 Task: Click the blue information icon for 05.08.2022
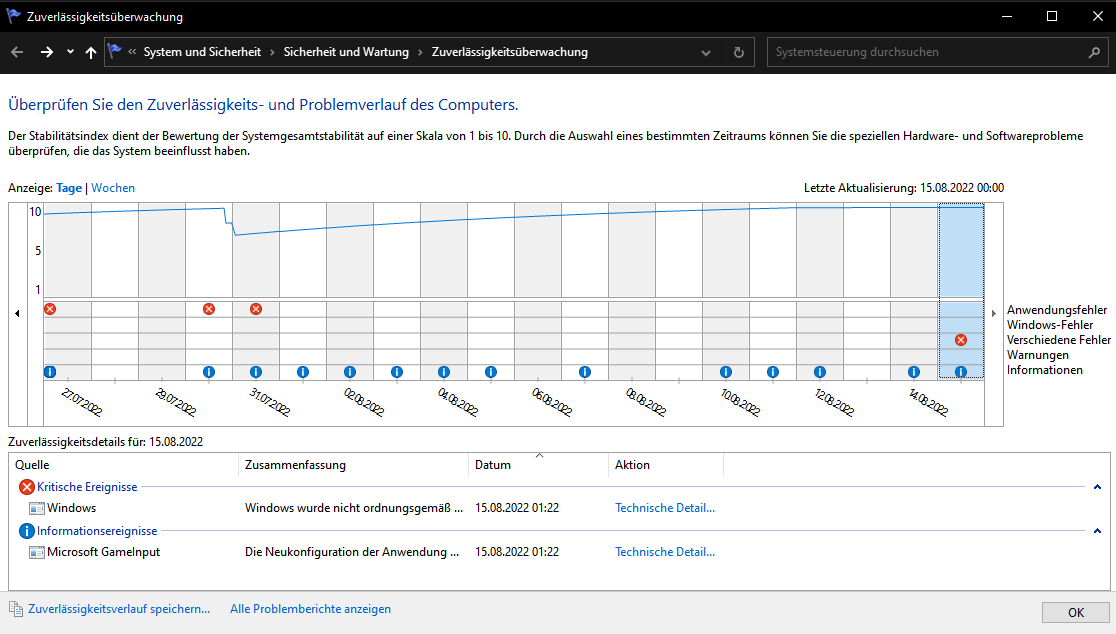coord(491,371)
